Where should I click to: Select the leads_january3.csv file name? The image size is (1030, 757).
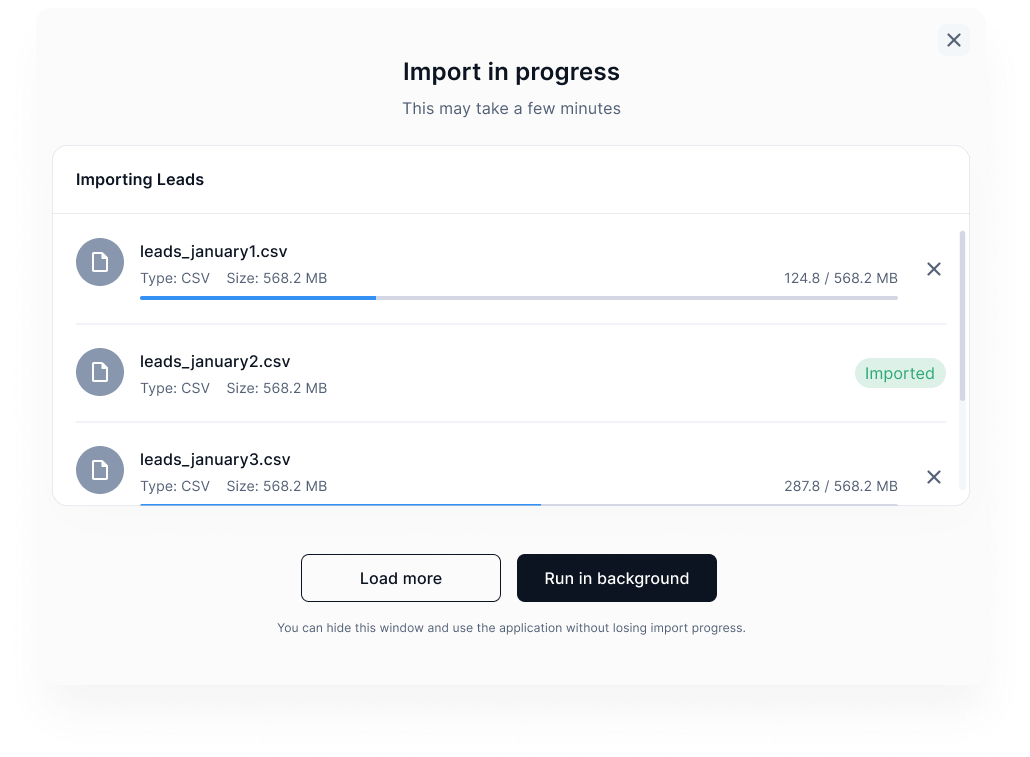pos(215,459)
